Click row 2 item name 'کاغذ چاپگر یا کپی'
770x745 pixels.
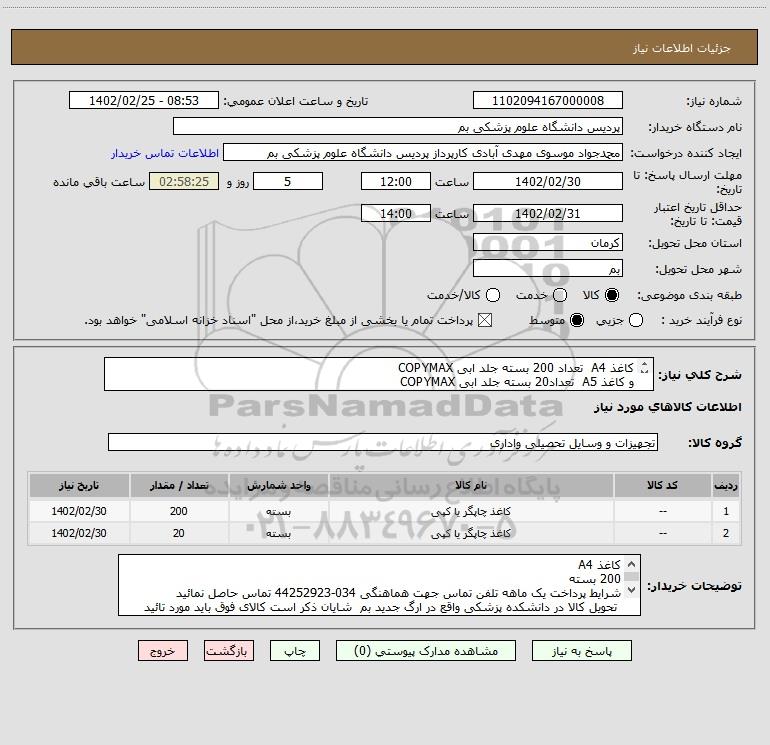point(471,533)
